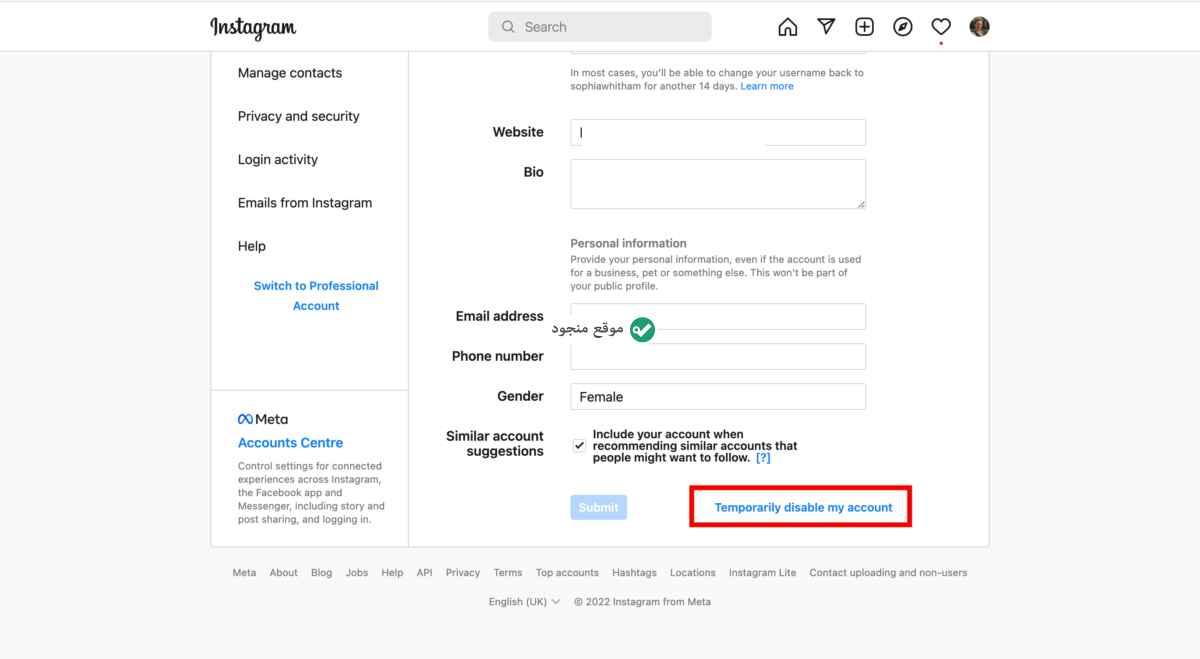Open Switch to Professional Account link

(x=316, y=296)
